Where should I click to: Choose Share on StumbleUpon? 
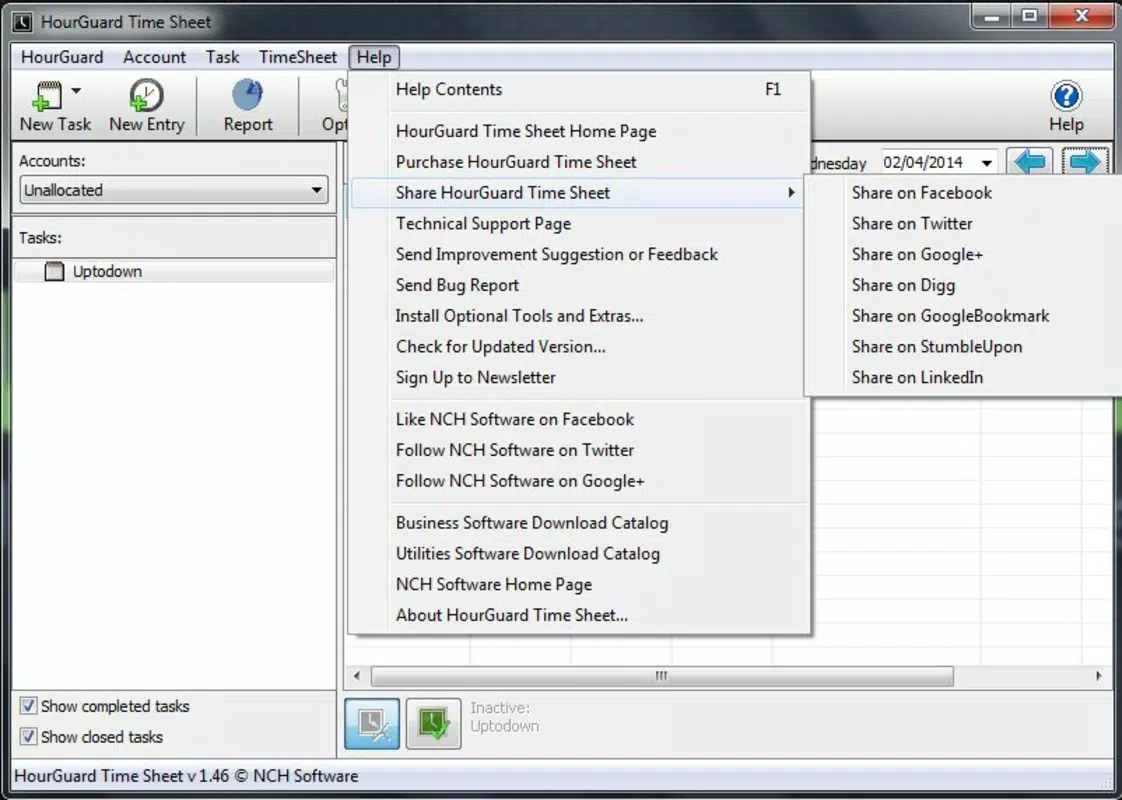coord(964,346)
